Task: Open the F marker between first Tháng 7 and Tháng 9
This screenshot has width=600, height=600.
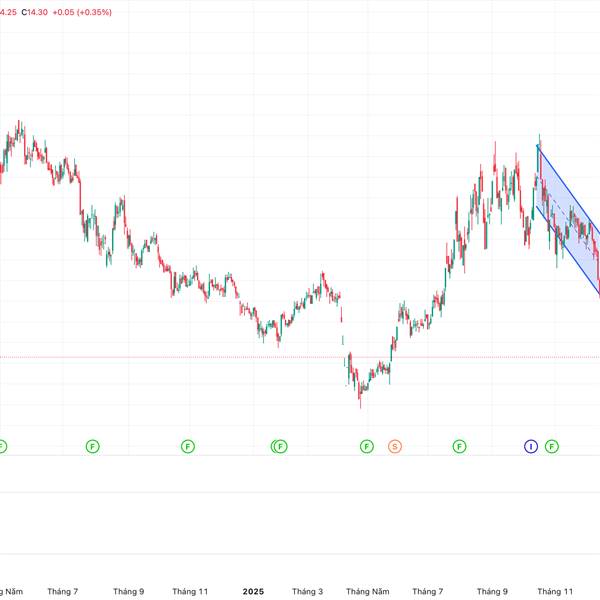Action: tap(92, 446)
